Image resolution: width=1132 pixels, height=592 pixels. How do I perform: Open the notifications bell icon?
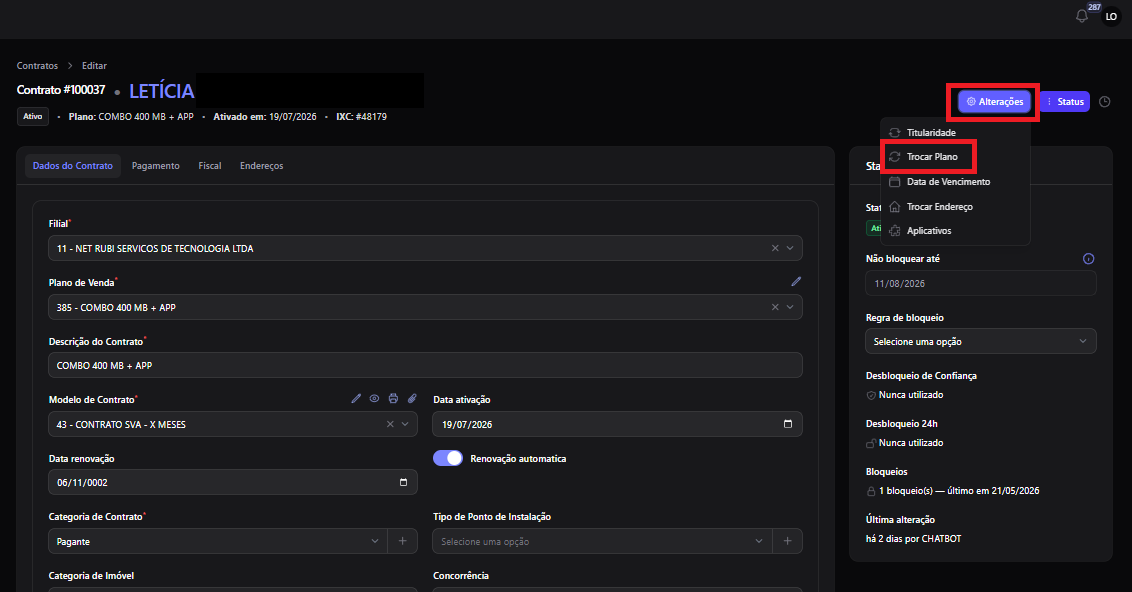pos(1081,16)
